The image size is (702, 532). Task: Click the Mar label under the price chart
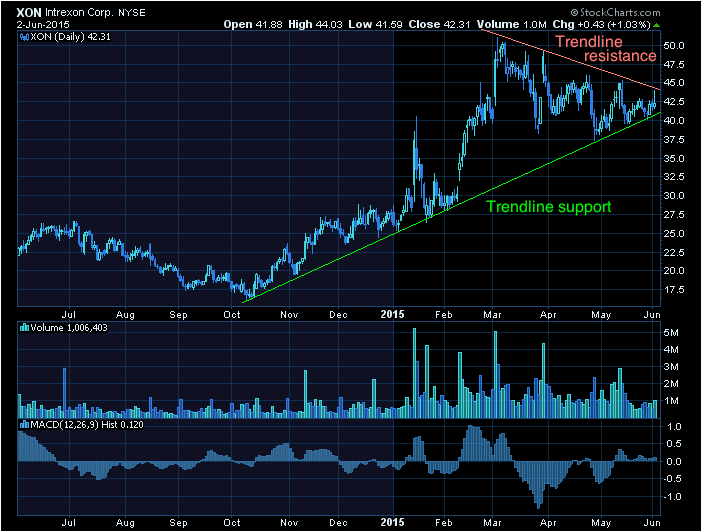click(492, 314)
